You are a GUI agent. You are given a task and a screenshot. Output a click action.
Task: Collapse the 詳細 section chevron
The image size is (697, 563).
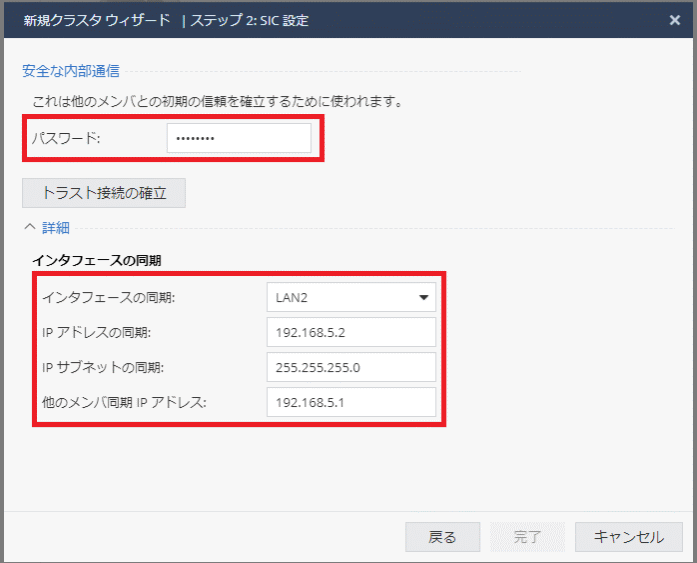[29, 228]
